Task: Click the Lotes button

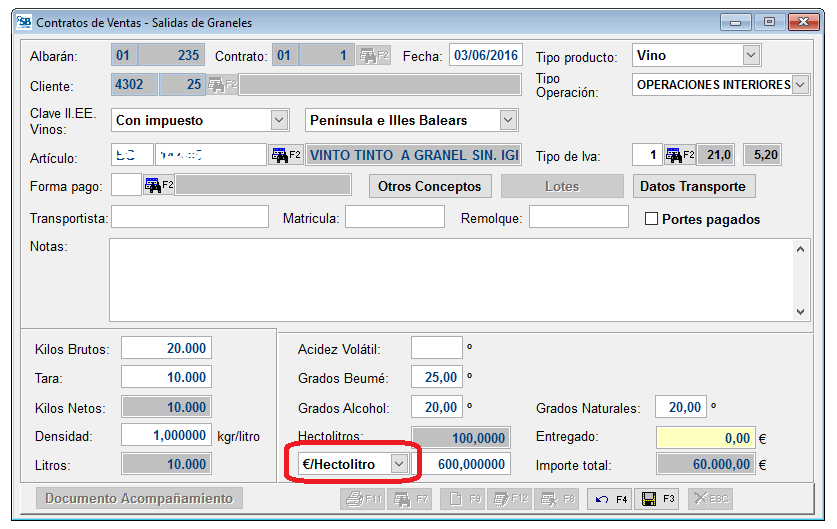Action: [x=562, y=186]
